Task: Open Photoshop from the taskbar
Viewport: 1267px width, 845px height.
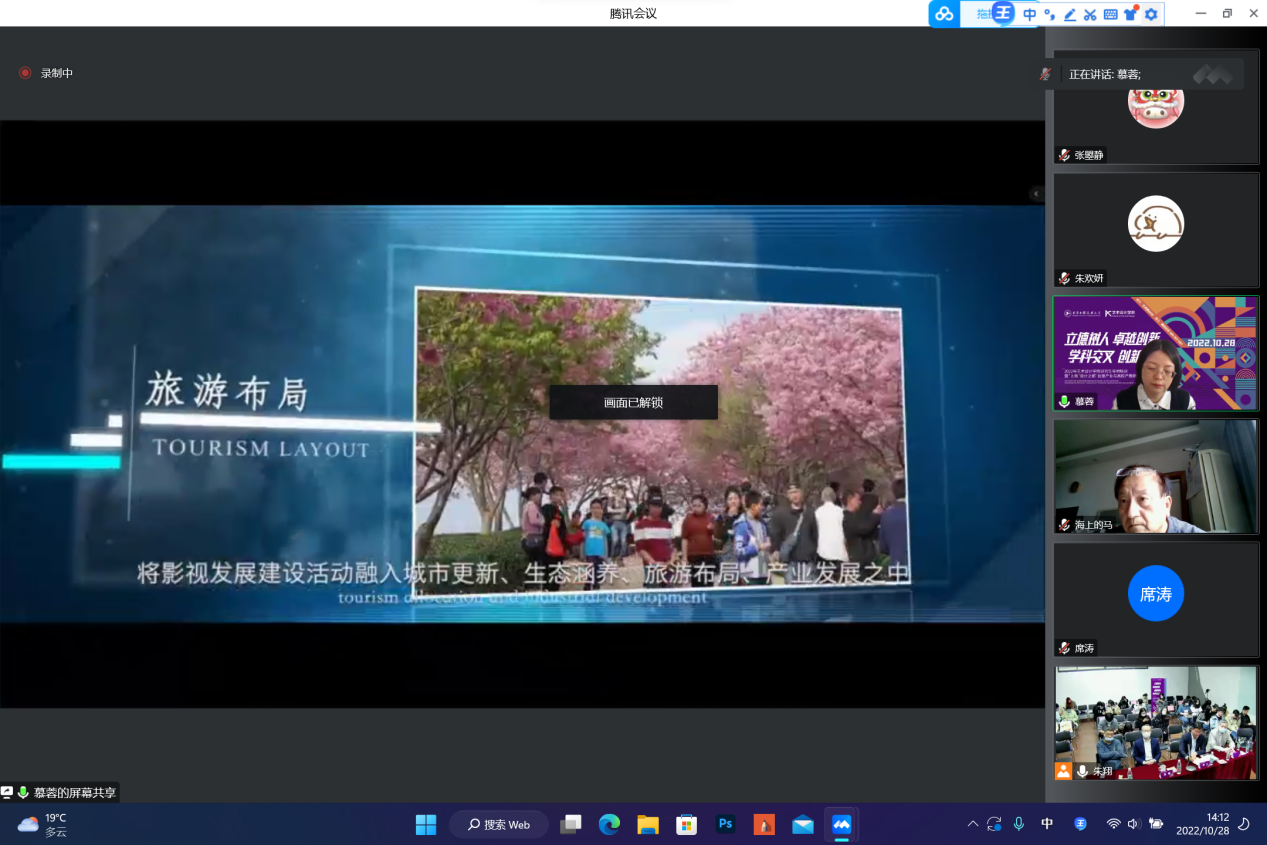Action: pyautogui.click(x=725, y=824)
